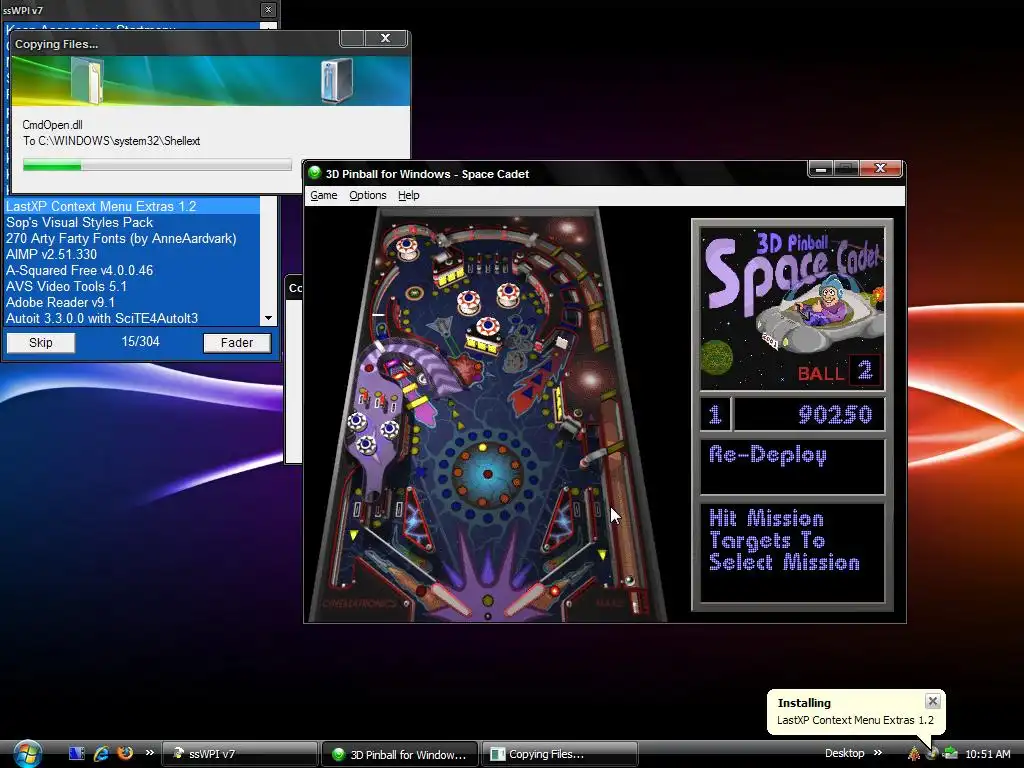Click the Fader button in ssWPI
The height and width of the screenshot is (768, 1024).
(x=236, y=342)
